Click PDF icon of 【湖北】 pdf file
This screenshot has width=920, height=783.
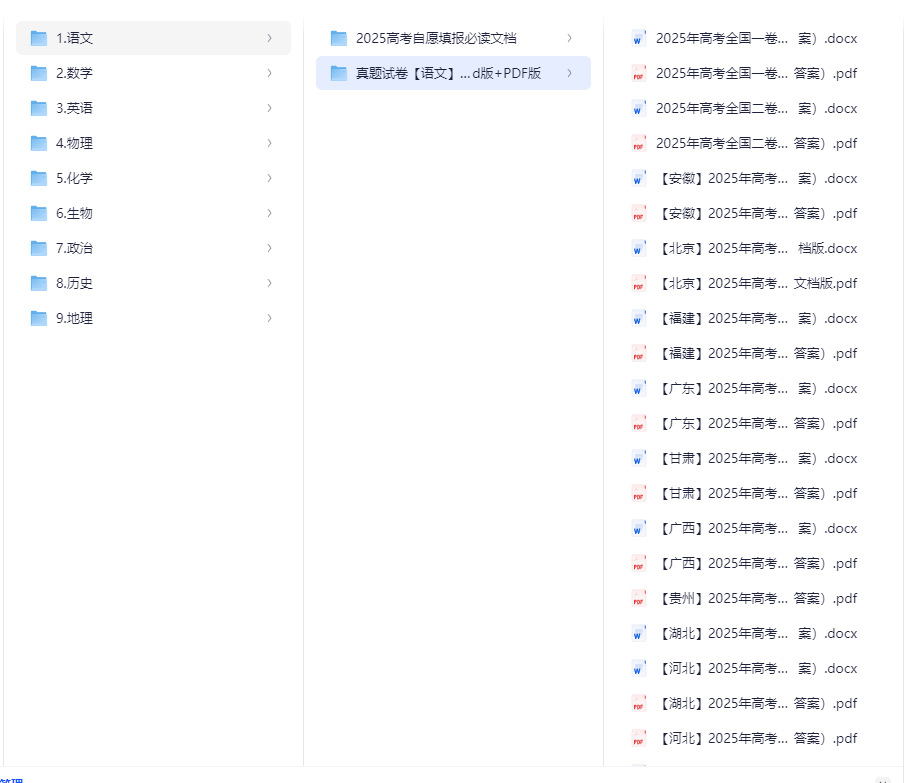coord(638,703)
